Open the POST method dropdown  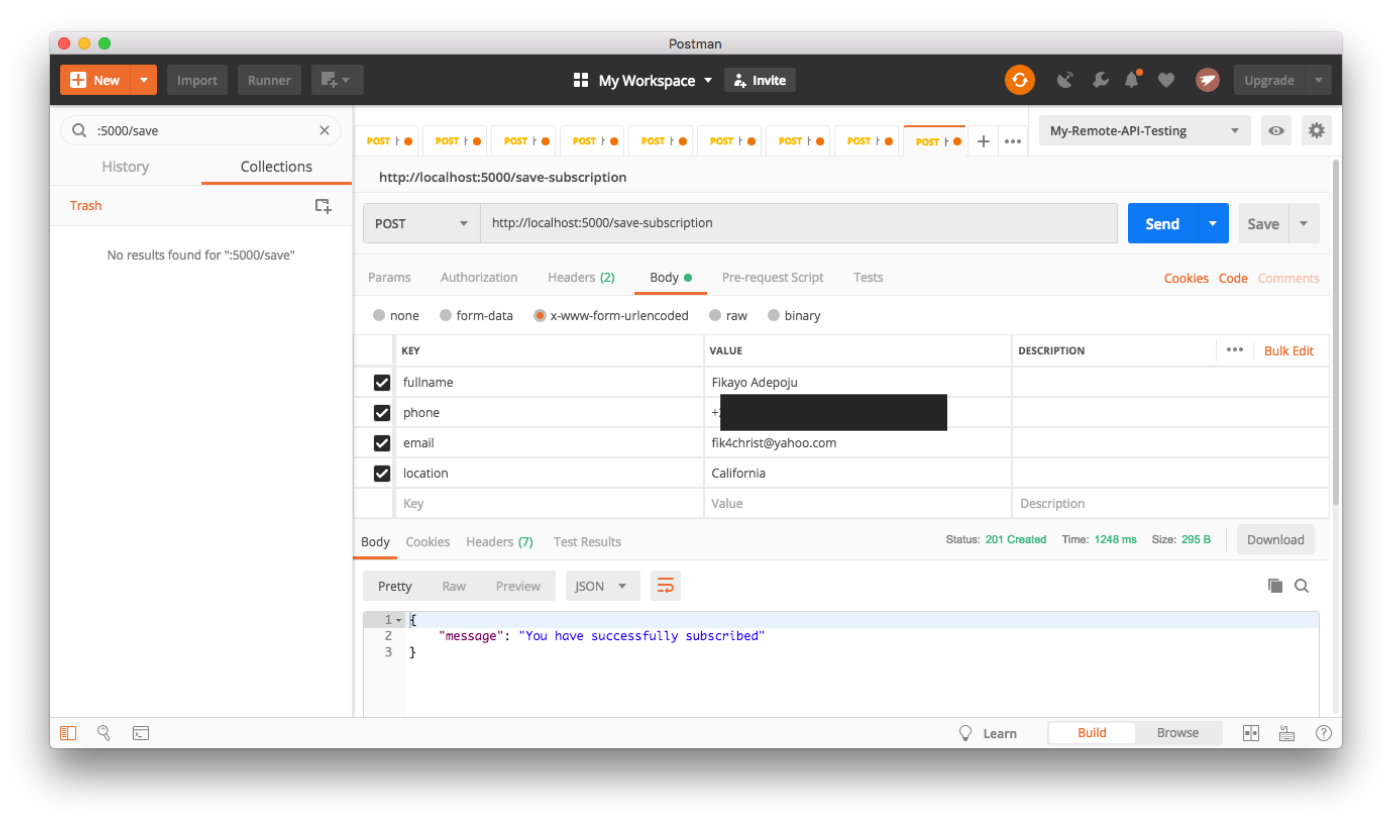pos(421,224)
